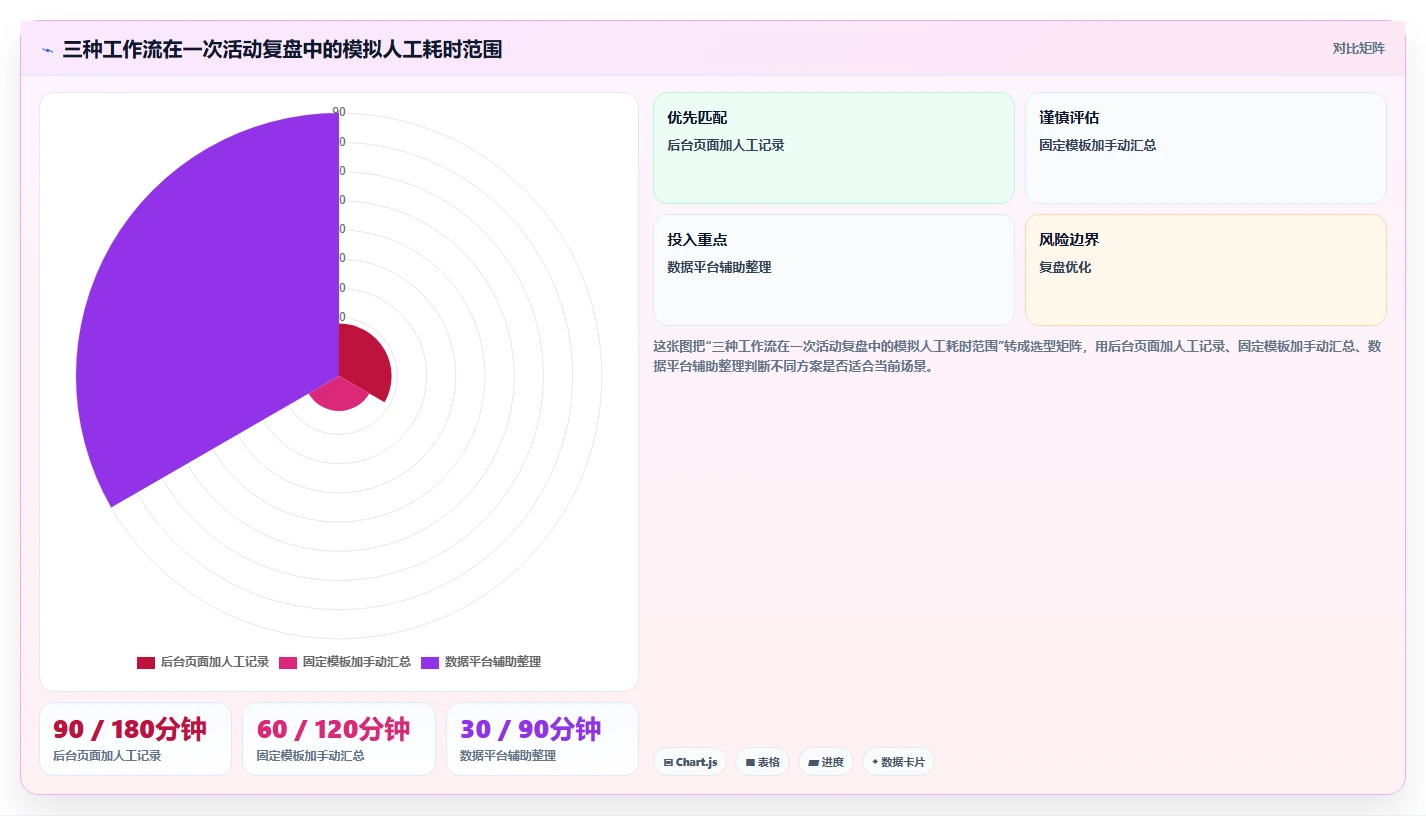1426x816 pixels.
Task: Open the 谨慎评估 card
Action: pyautogui.click(x=1205, y=148)
